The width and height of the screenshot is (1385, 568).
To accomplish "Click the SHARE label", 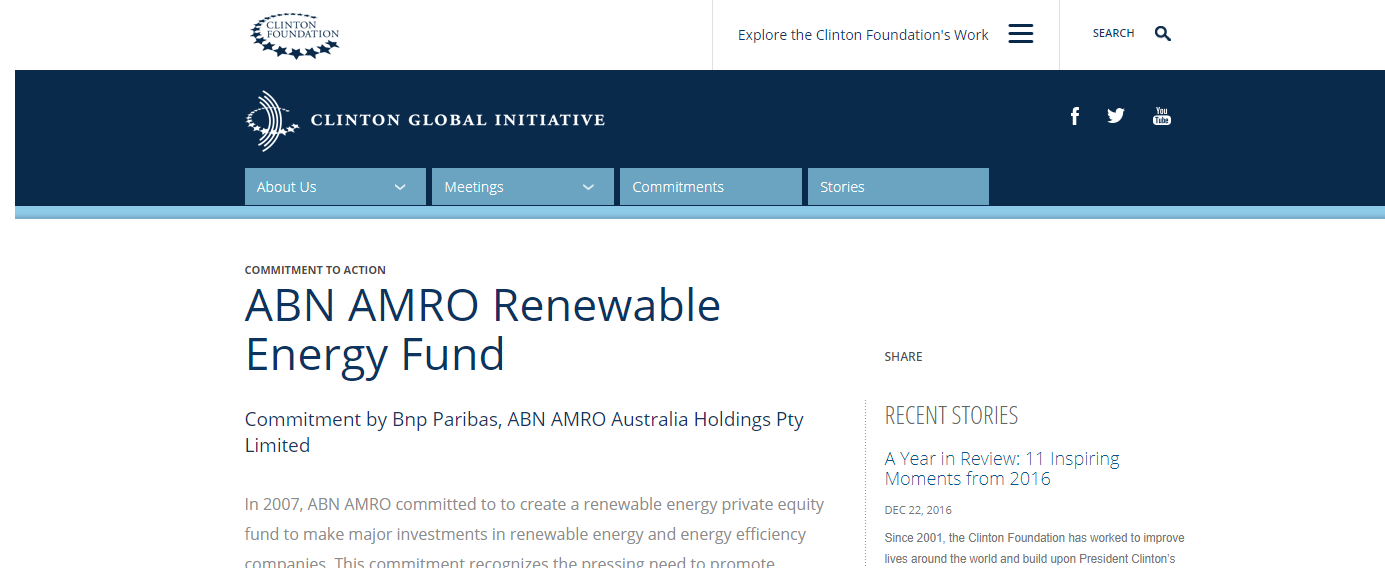I will click(x=903, y=357).
